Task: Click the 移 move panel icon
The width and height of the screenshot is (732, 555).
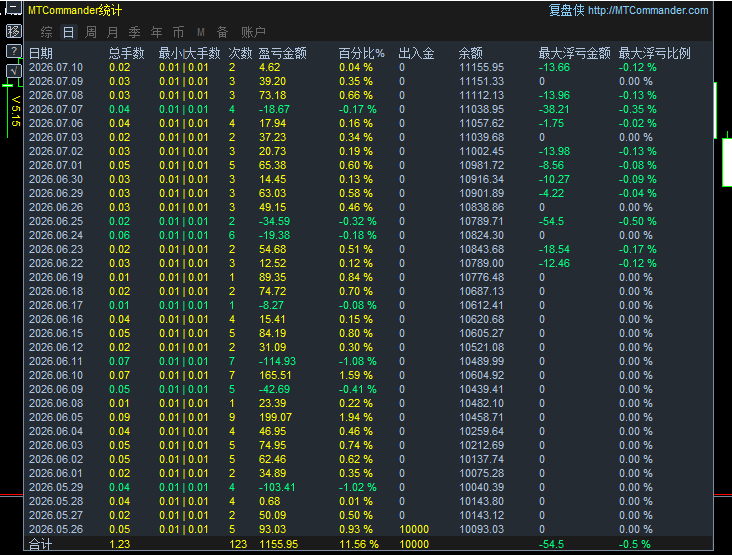Action: pos(14,31)
